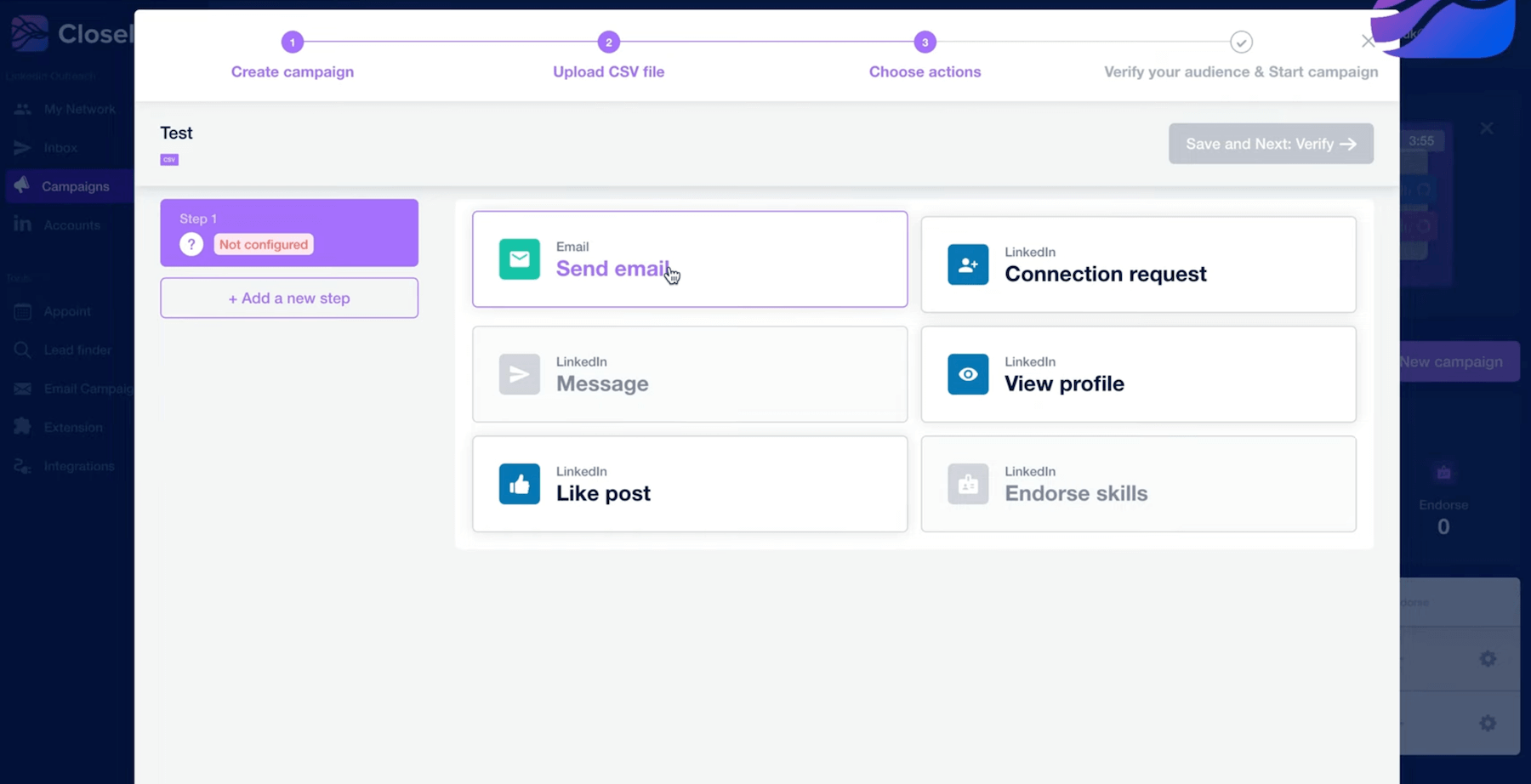
Task: Click the View profile eye icon
Action: pos(967,374)
